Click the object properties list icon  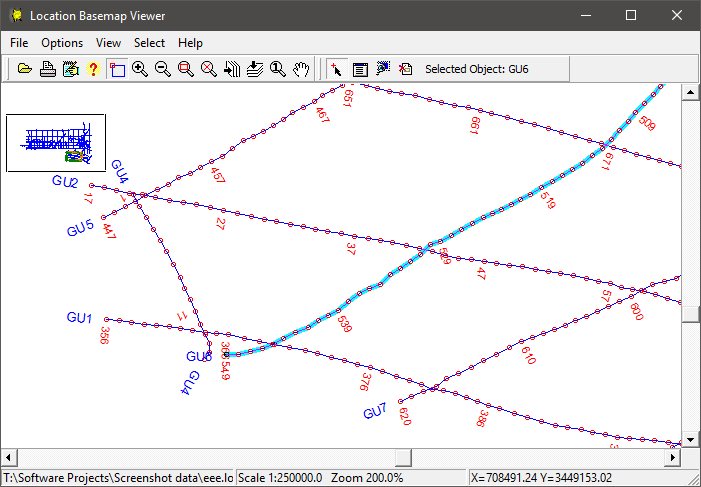(359, 69)
